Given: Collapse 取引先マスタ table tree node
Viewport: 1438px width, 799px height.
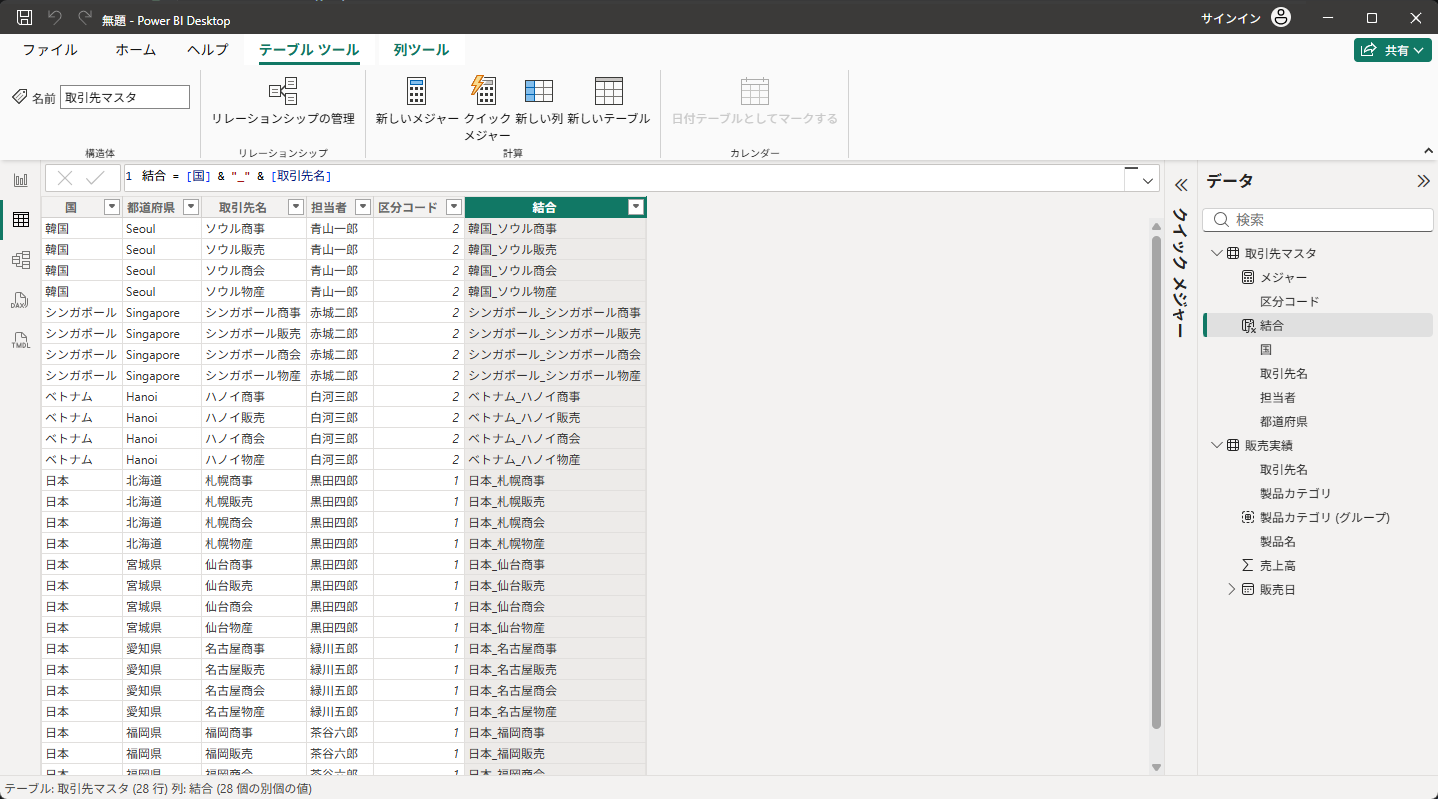Looking at the screenshot, I should (1216, 253).
